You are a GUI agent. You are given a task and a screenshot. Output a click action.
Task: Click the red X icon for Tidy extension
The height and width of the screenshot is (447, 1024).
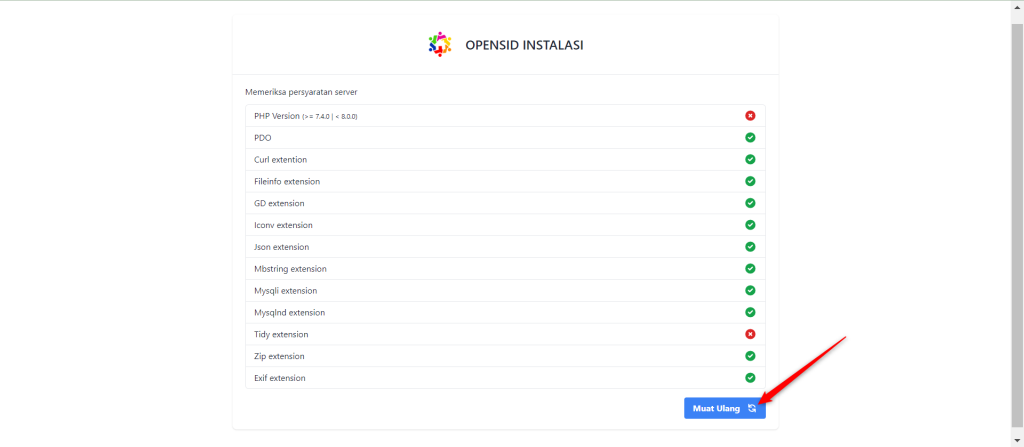tap(750, 334)
